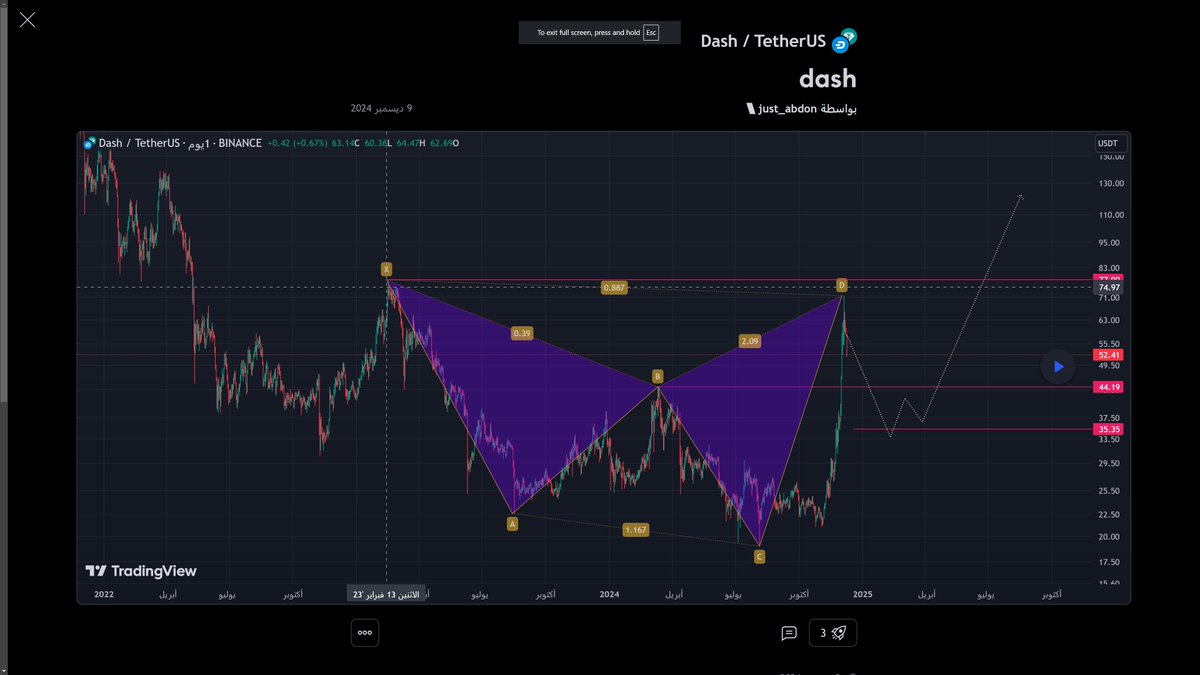
Task: Click the 20.00 label on the price scale
Action: pos(1111,537)
